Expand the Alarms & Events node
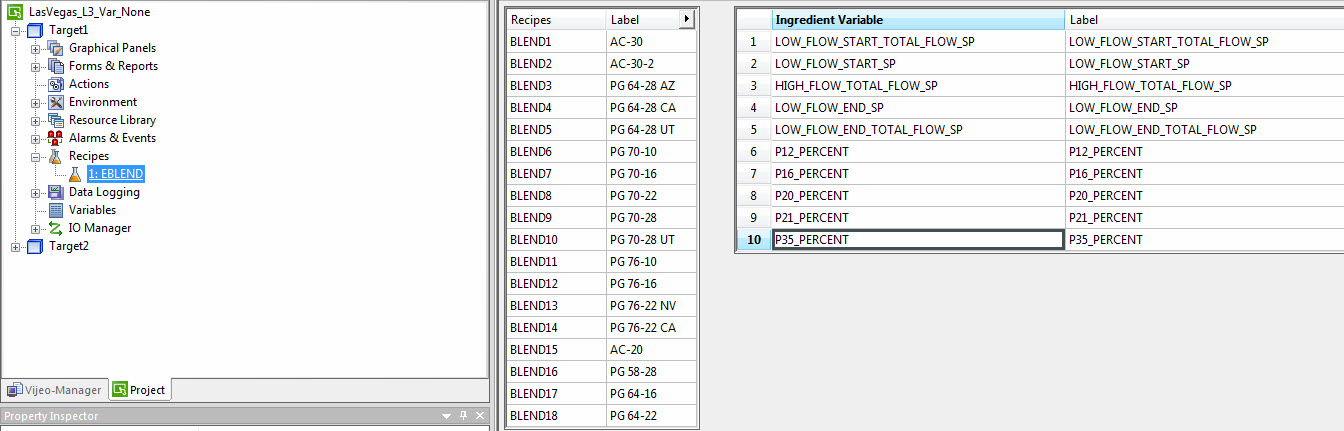 coord(36,138)
